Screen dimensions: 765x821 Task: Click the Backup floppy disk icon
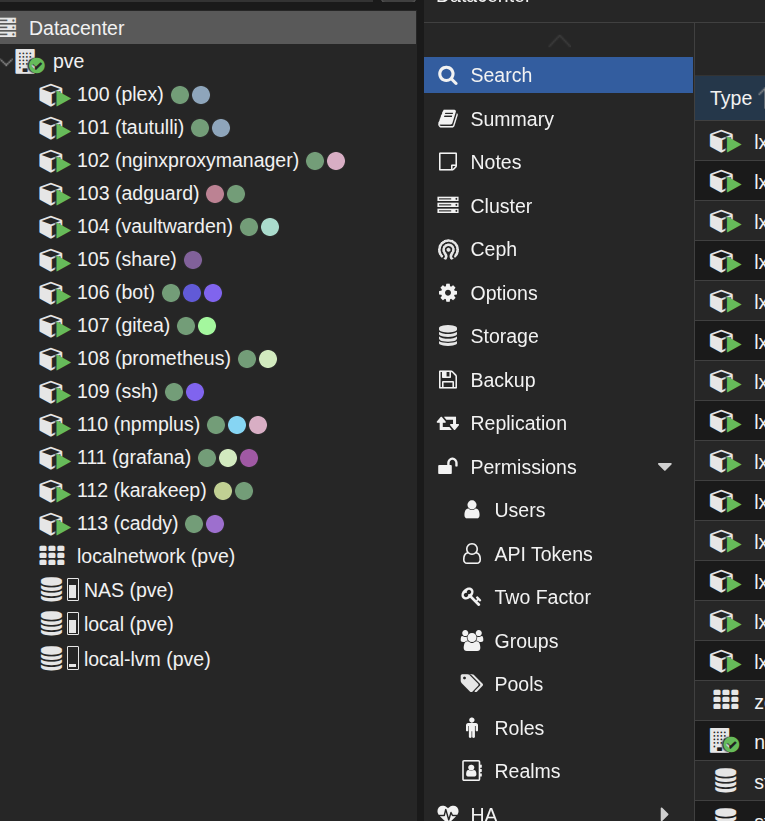coord(448,380)
